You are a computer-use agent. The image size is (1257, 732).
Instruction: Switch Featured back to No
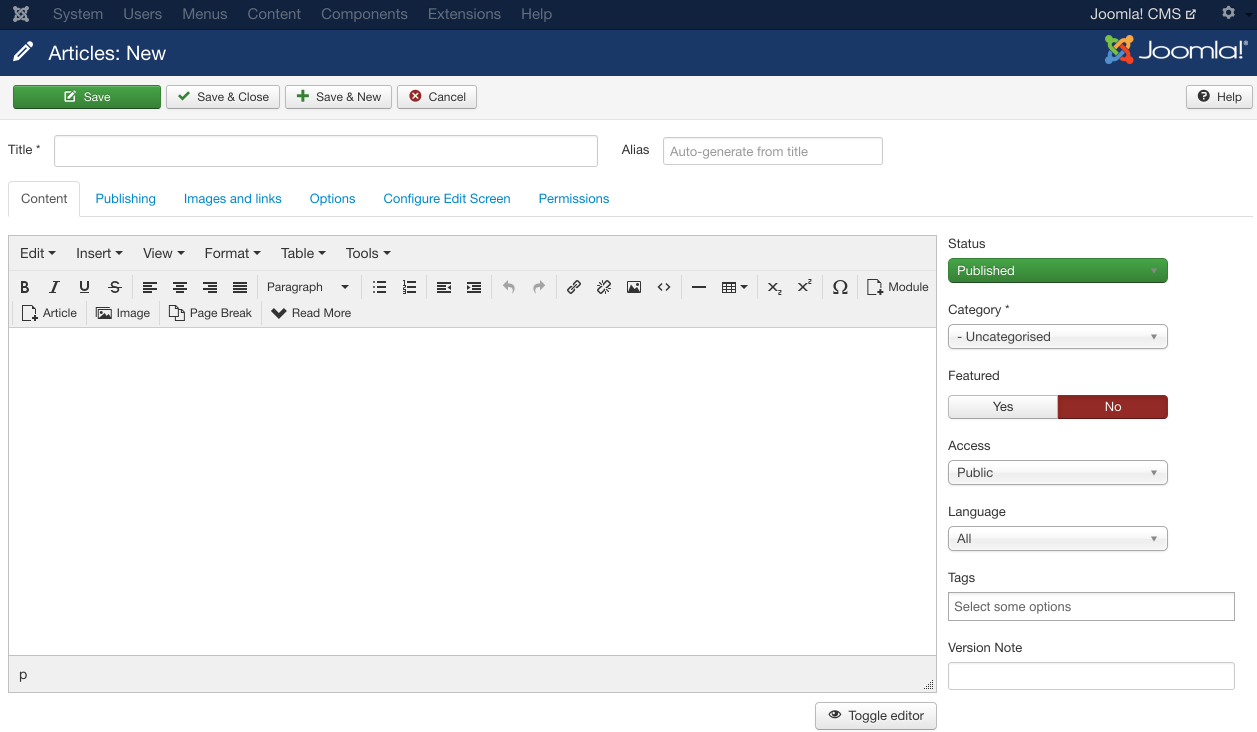click(1112, 406)
